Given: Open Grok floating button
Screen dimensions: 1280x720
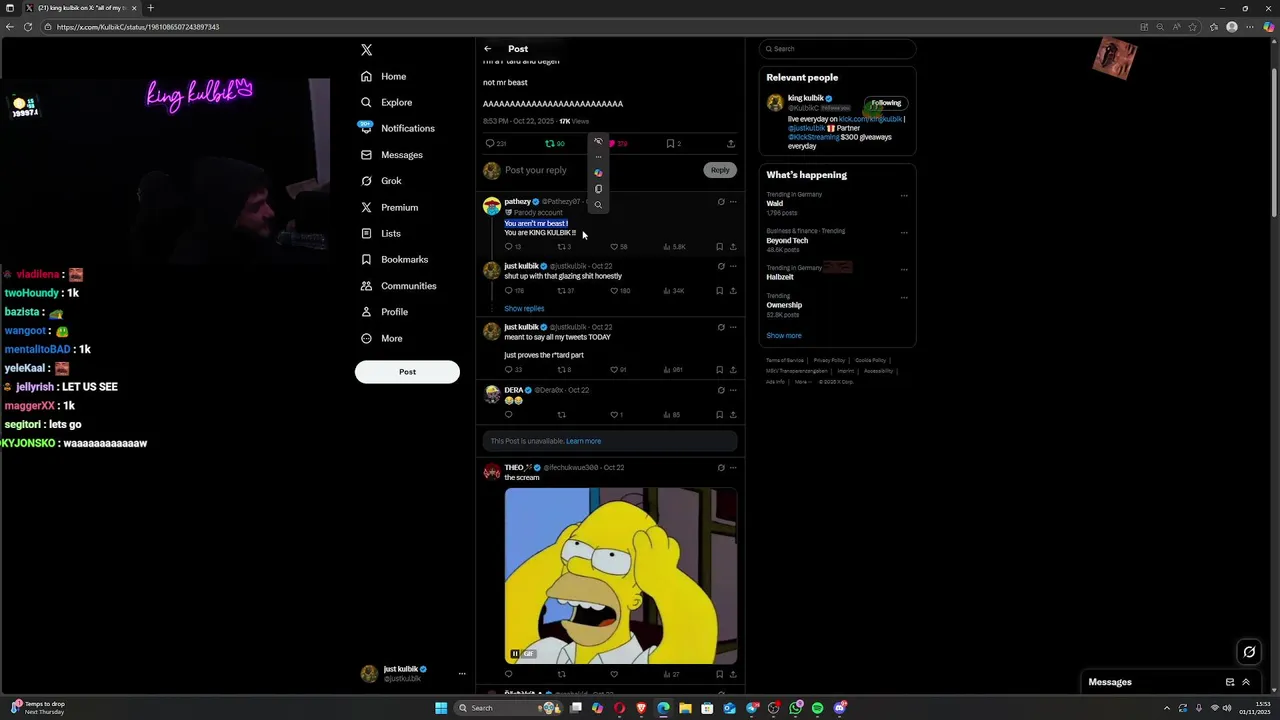Looking at the screenshot, I should pos(1249,652).
